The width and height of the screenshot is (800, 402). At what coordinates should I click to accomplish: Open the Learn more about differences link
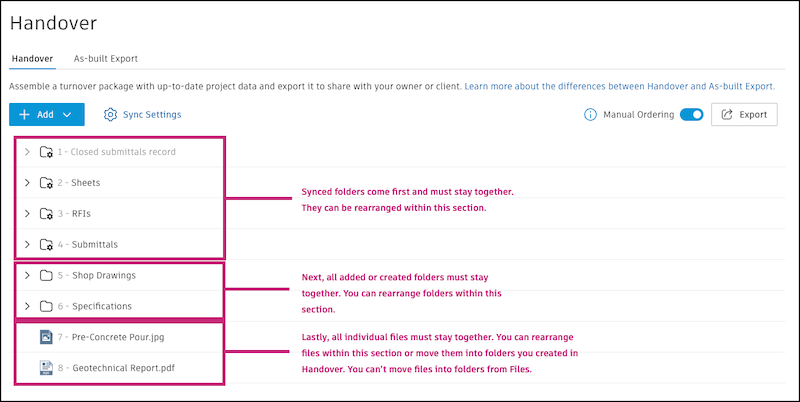pyautogui.click(x=620, y=88)
